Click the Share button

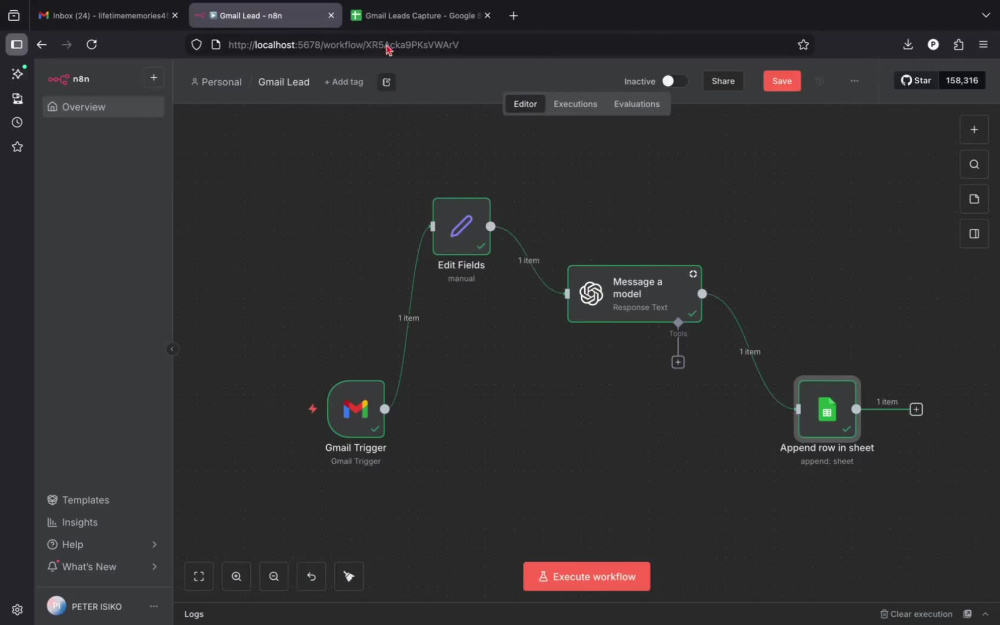click(x=723, y=81)
